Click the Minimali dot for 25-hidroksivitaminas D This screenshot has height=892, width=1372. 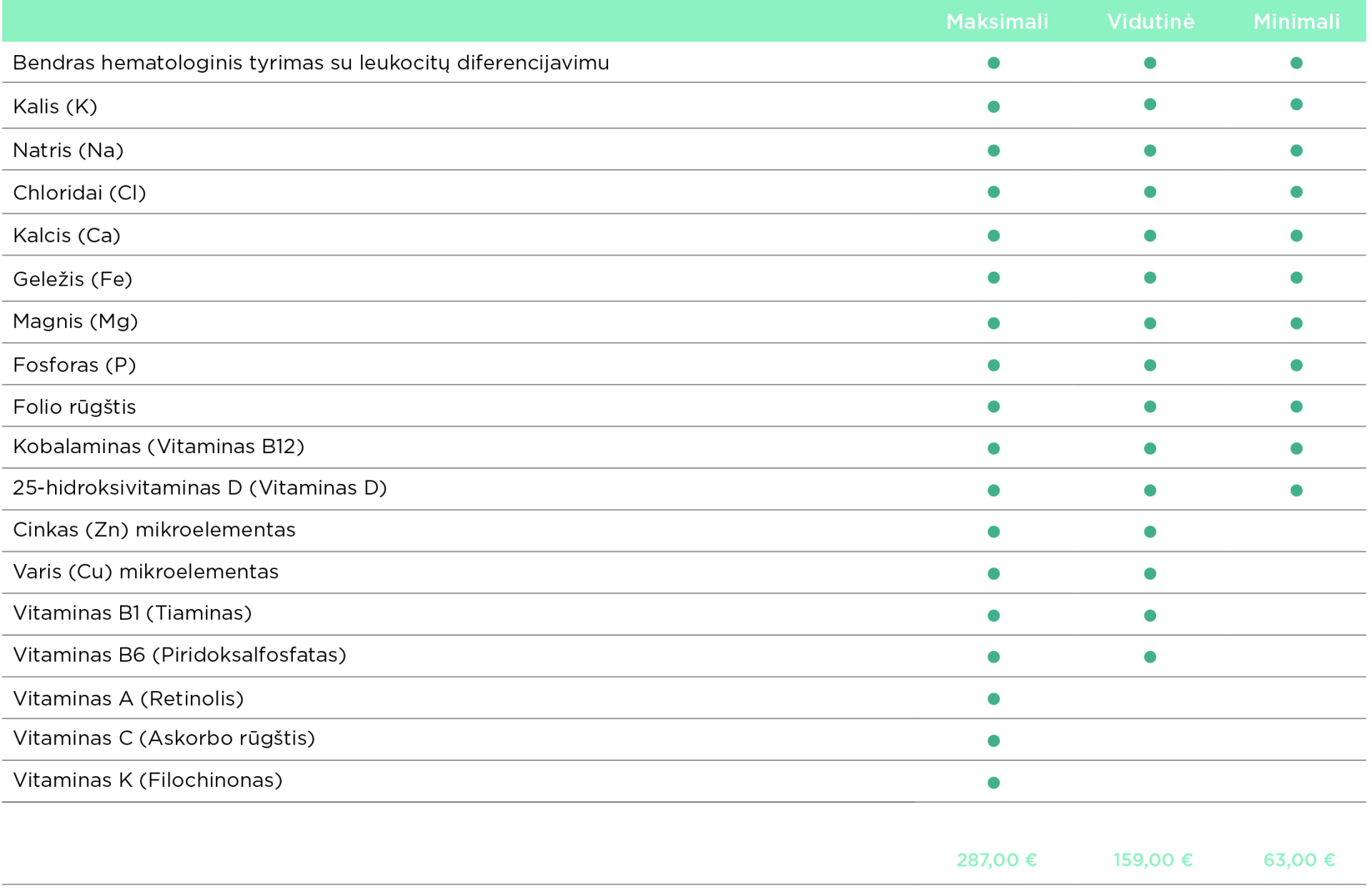point(1296,490)
